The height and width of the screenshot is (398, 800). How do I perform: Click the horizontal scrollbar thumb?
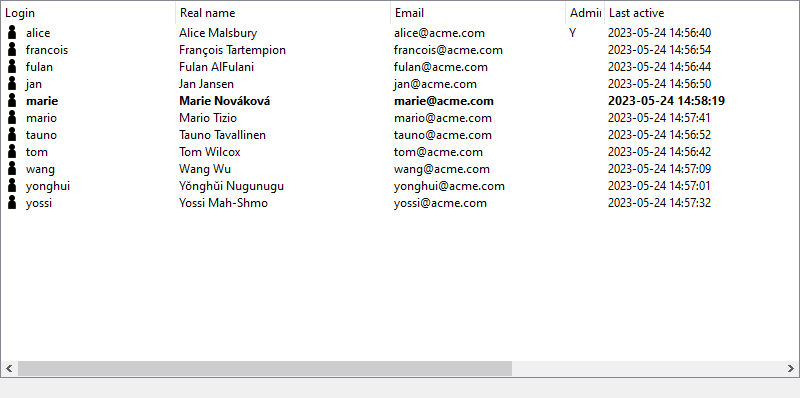(x=265, y=368)
